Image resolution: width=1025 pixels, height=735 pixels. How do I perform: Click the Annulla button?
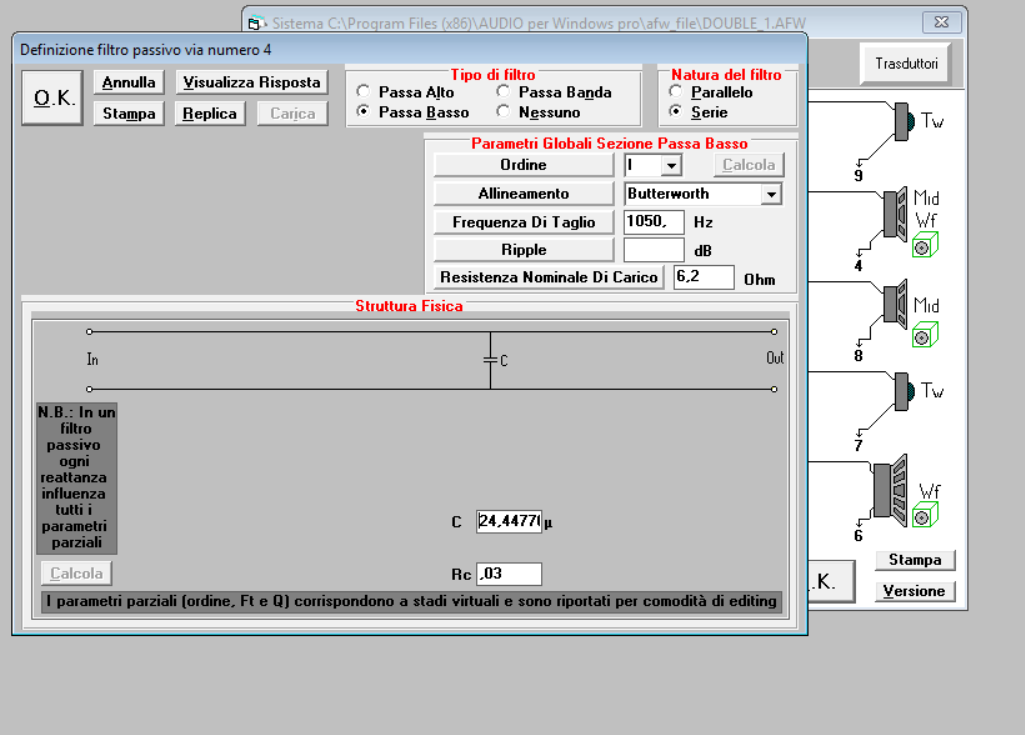[129, 82]
